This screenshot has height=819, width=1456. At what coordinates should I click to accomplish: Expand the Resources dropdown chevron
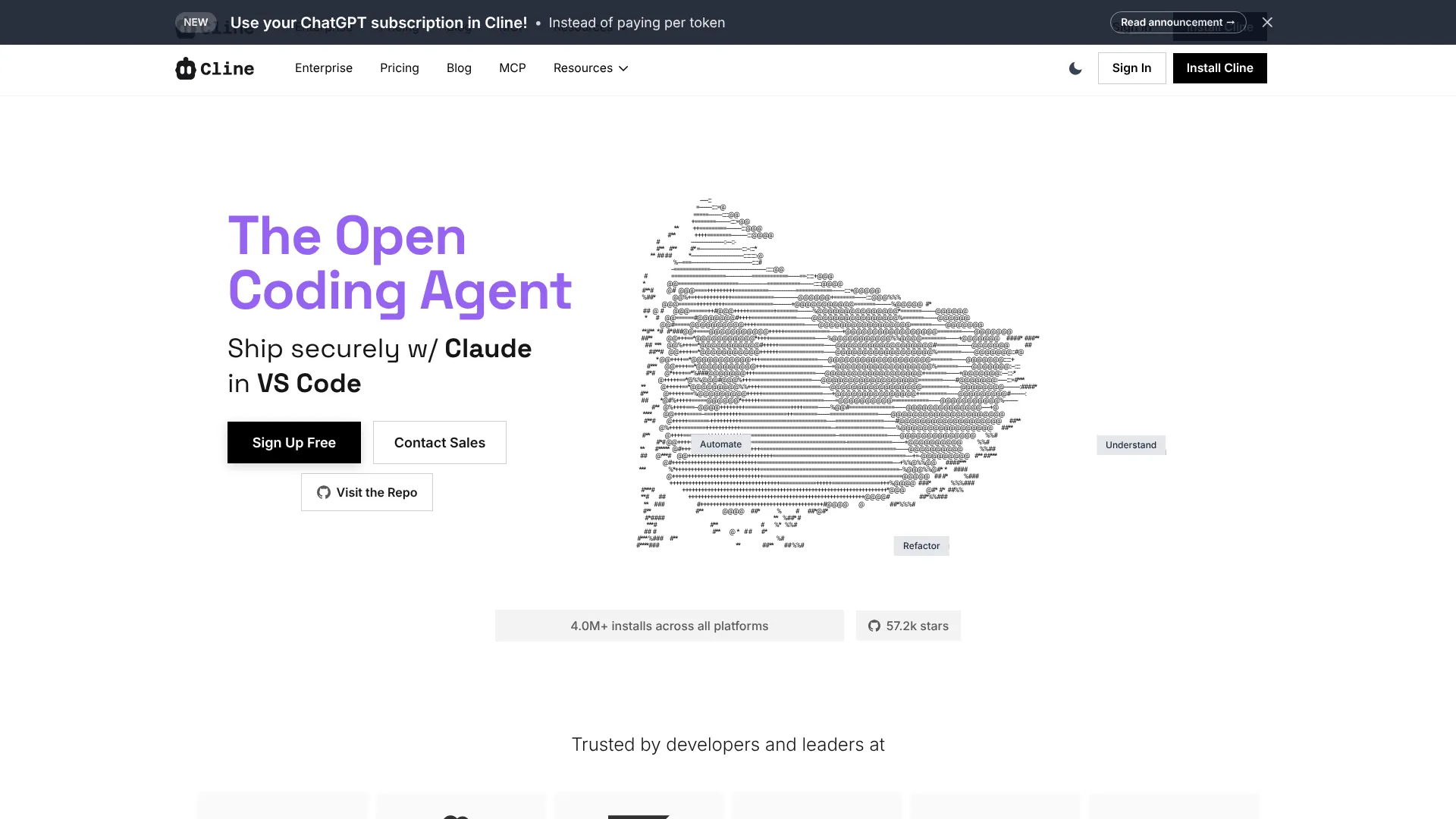623,68
